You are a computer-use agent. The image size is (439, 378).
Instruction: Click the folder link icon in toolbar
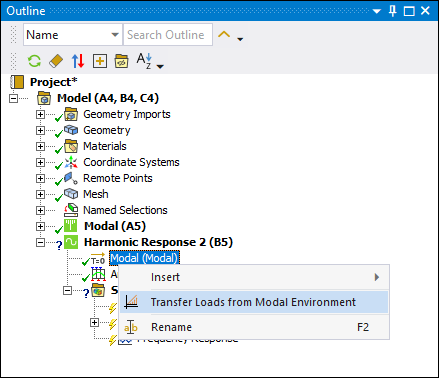point(122,61)
